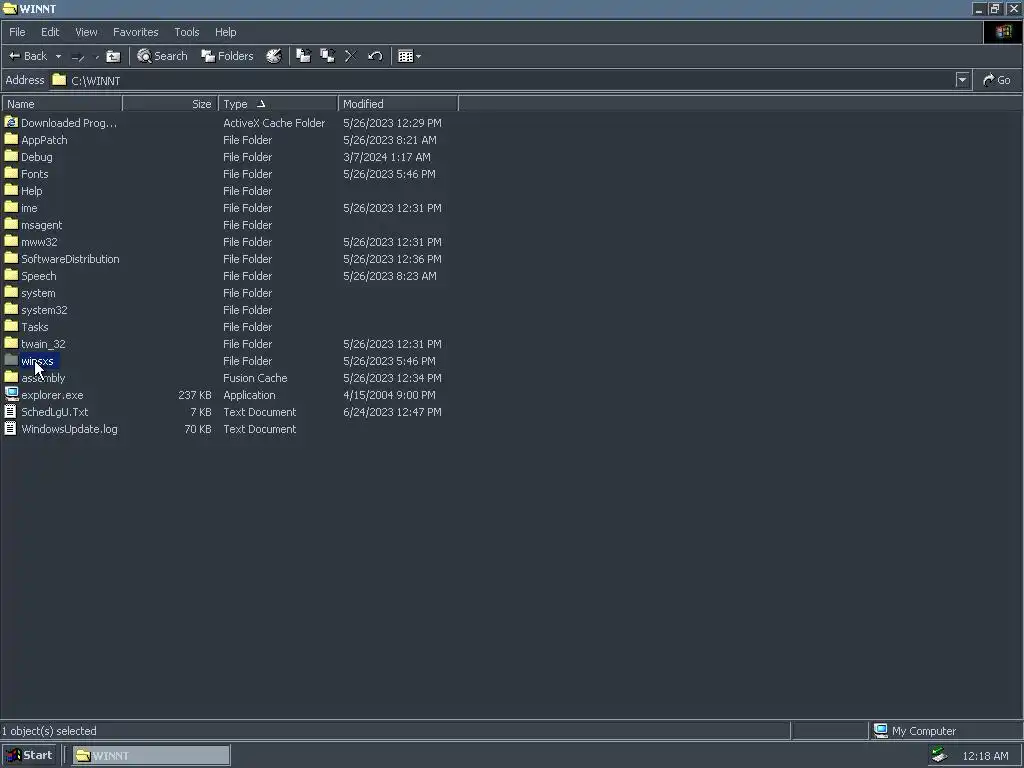
Task: Click the Copy To toolbar icon
Action: tap(327, 56)
